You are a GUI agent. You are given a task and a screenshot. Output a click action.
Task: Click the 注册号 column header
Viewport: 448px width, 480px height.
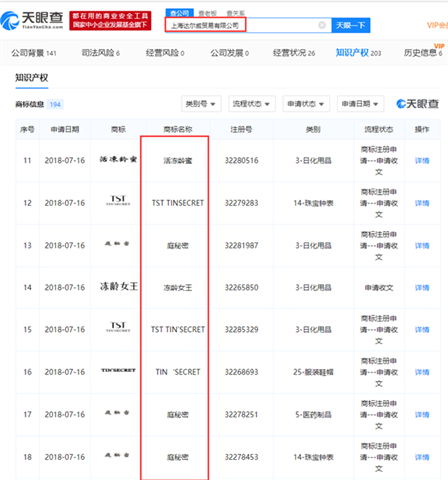coord(241,129)
